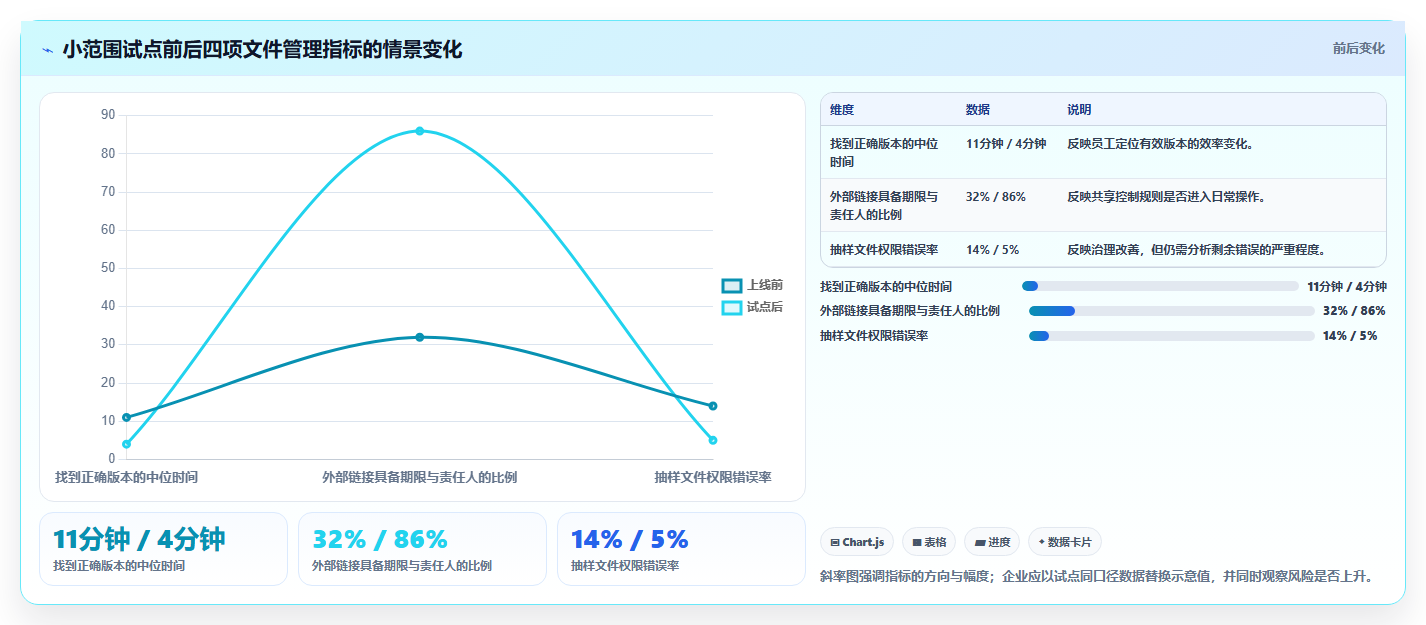Open the 14% / 5% stat card

(681, 549)
